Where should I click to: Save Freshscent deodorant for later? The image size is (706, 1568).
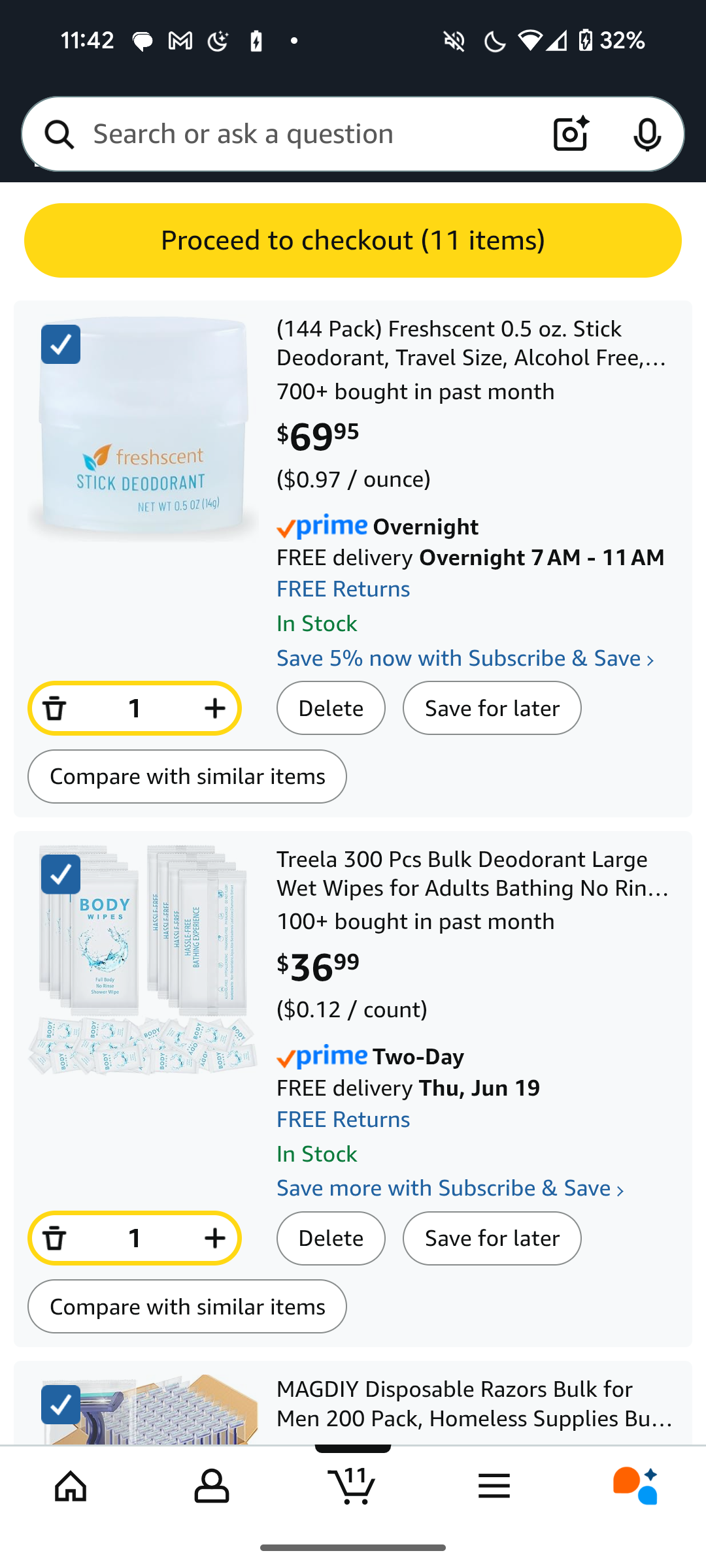pos(492,708)
